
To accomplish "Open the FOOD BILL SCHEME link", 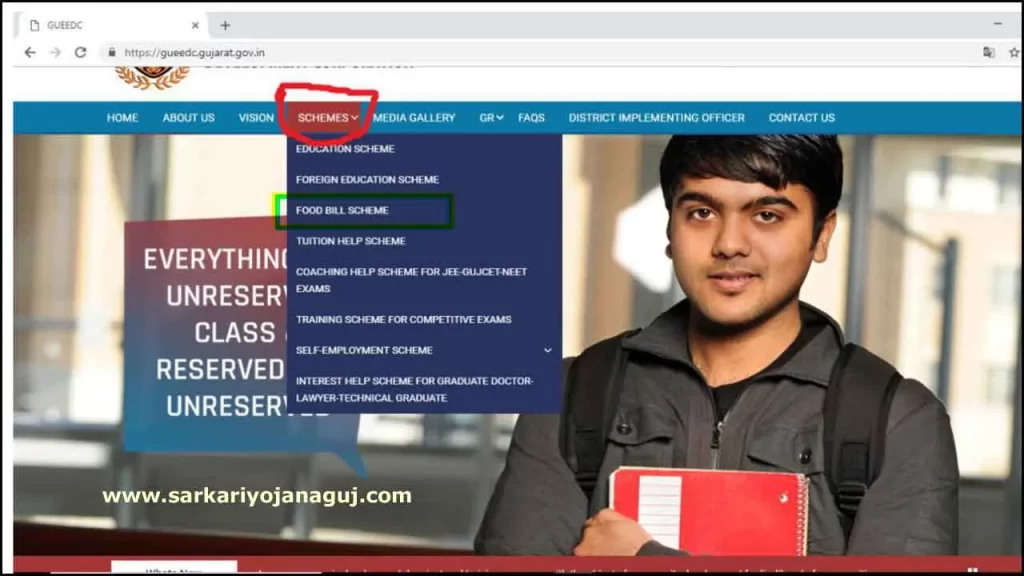I will (341, 210).
